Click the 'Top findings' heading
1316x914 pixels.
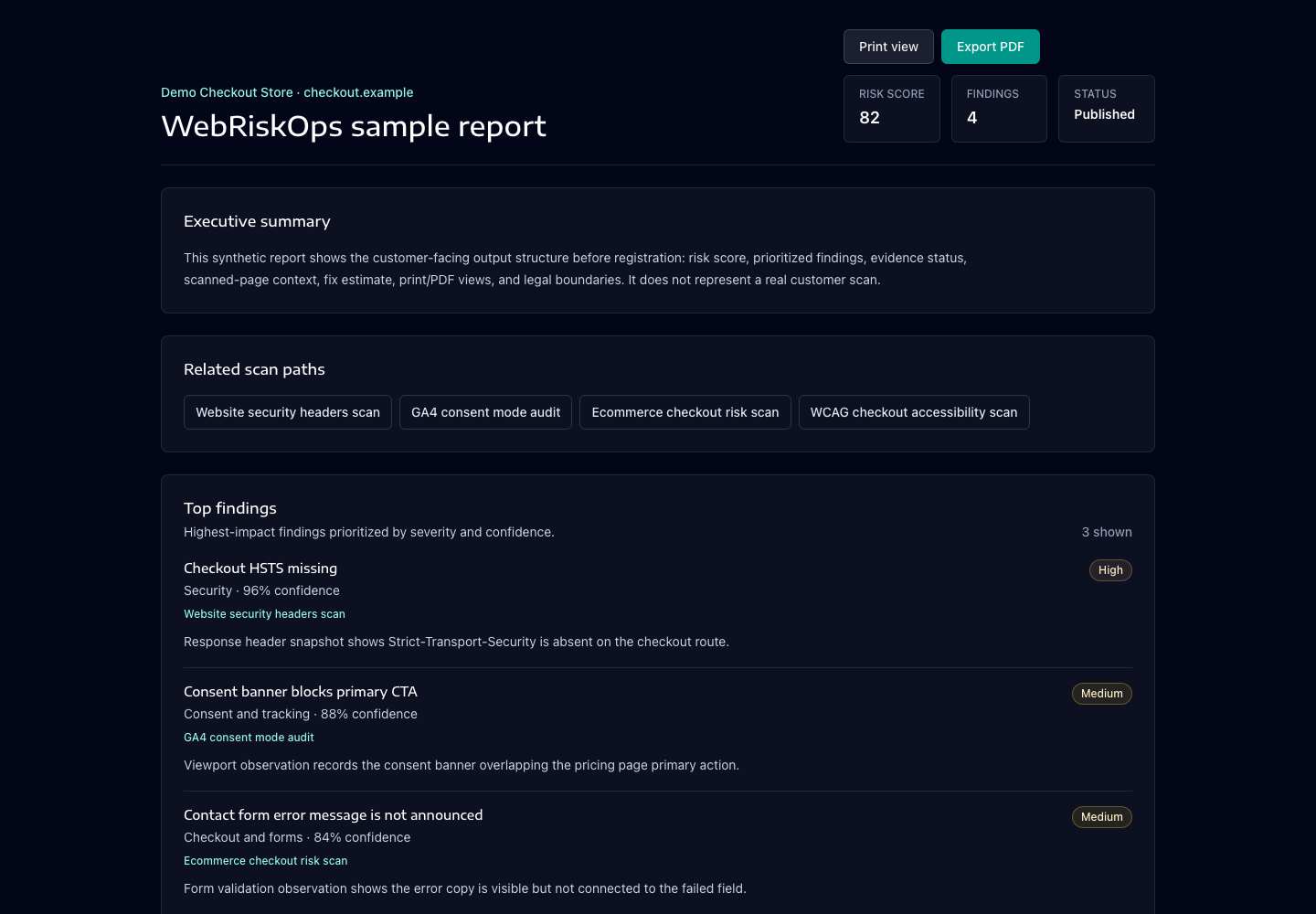tap(230, 508)
